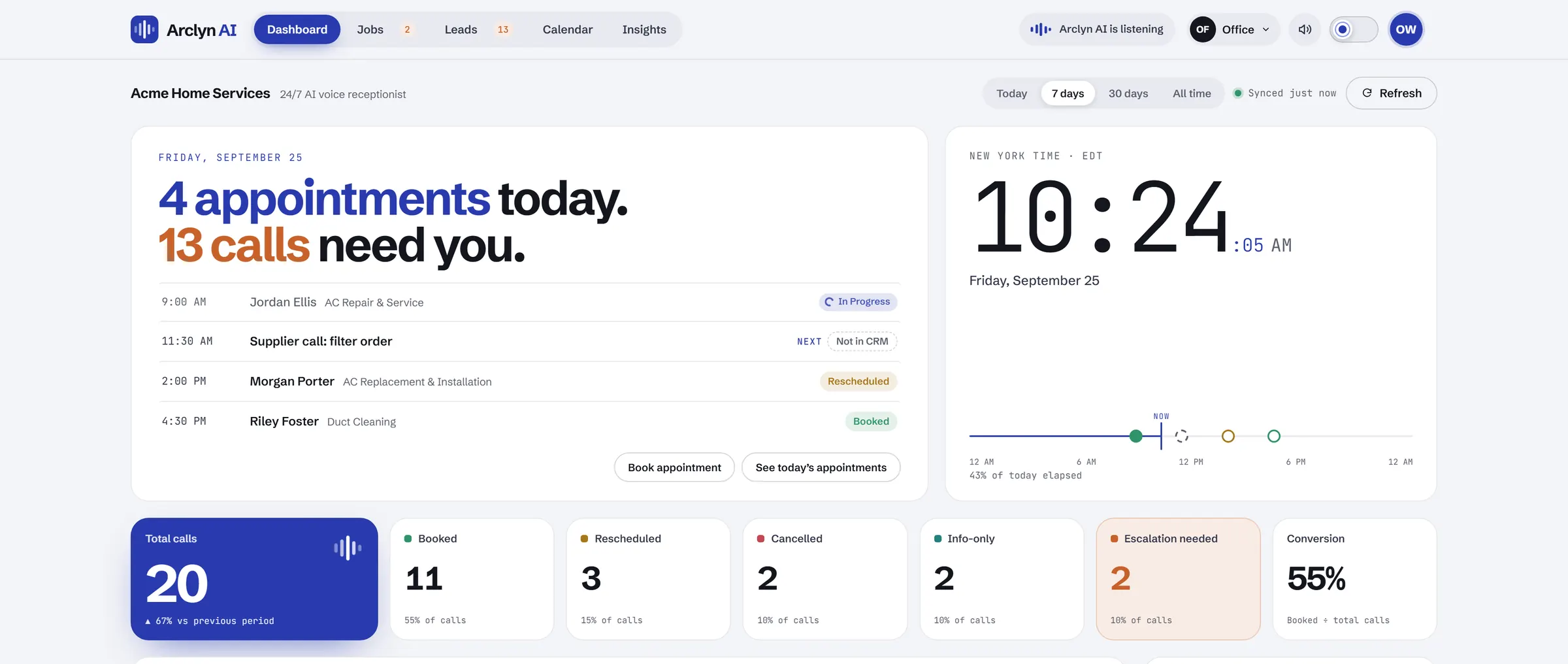Click See today's appointments button
Screen dimensions: 1568x664
click(x=821, y=467)
